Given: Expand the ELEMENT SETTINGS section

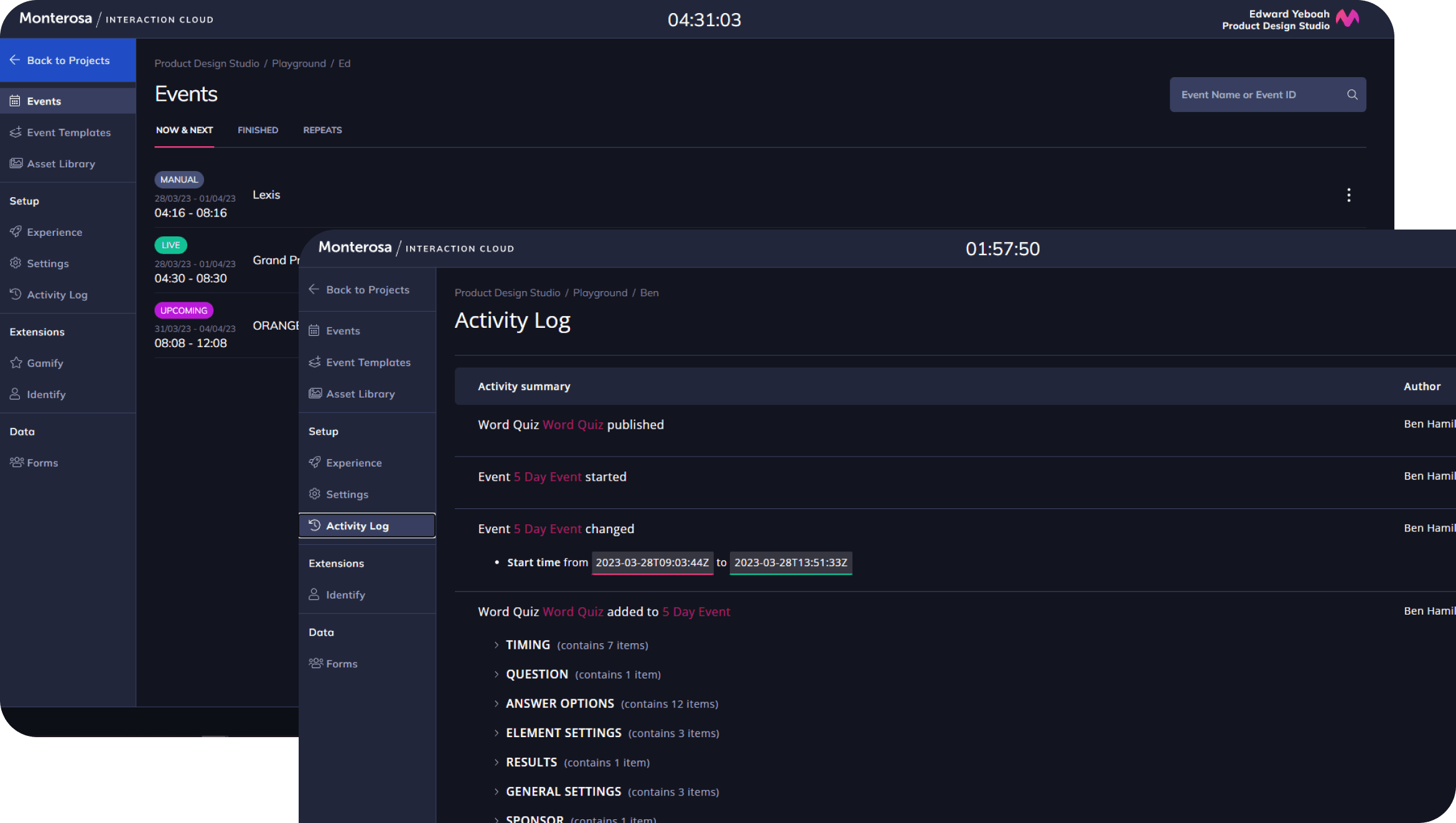Looking at the screenshot, I should coord(497,733).
